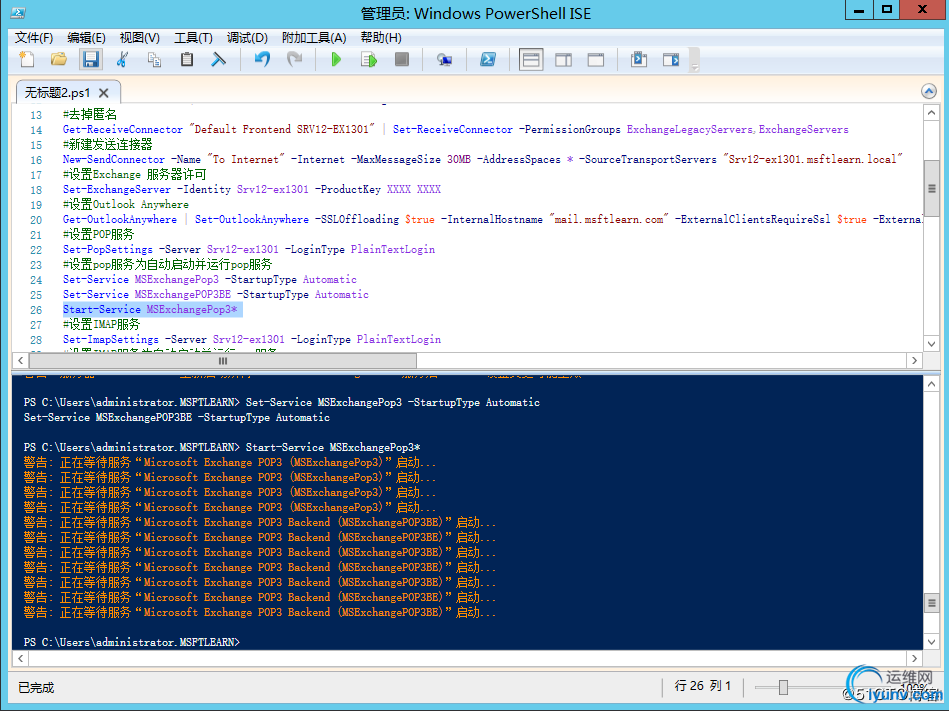This screenshot has height=711, width=949.
Task: Click line 16 New-SendConnector command
Action: [482, 160]
